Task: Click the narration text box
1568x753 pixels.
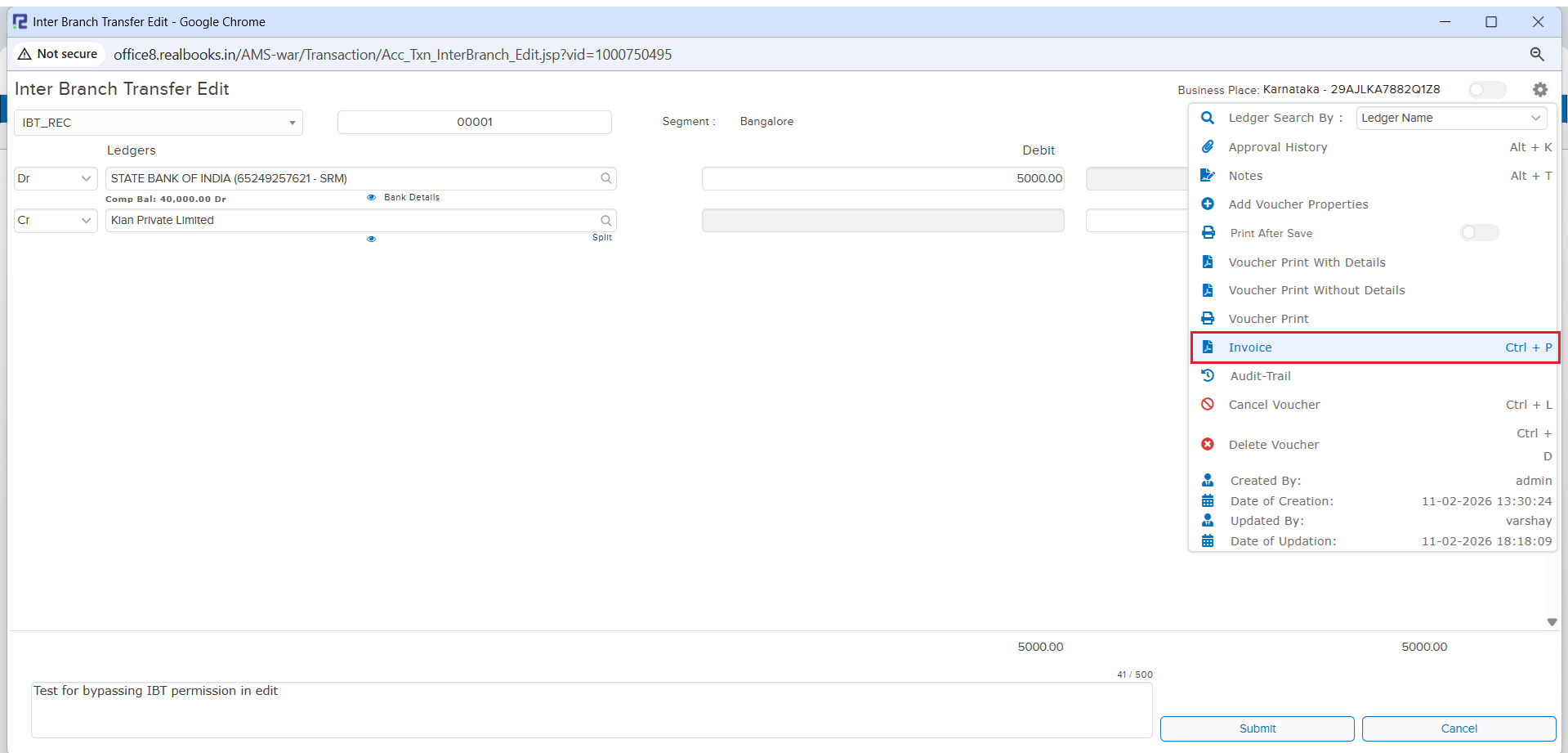Action: (x=591, y=709)
